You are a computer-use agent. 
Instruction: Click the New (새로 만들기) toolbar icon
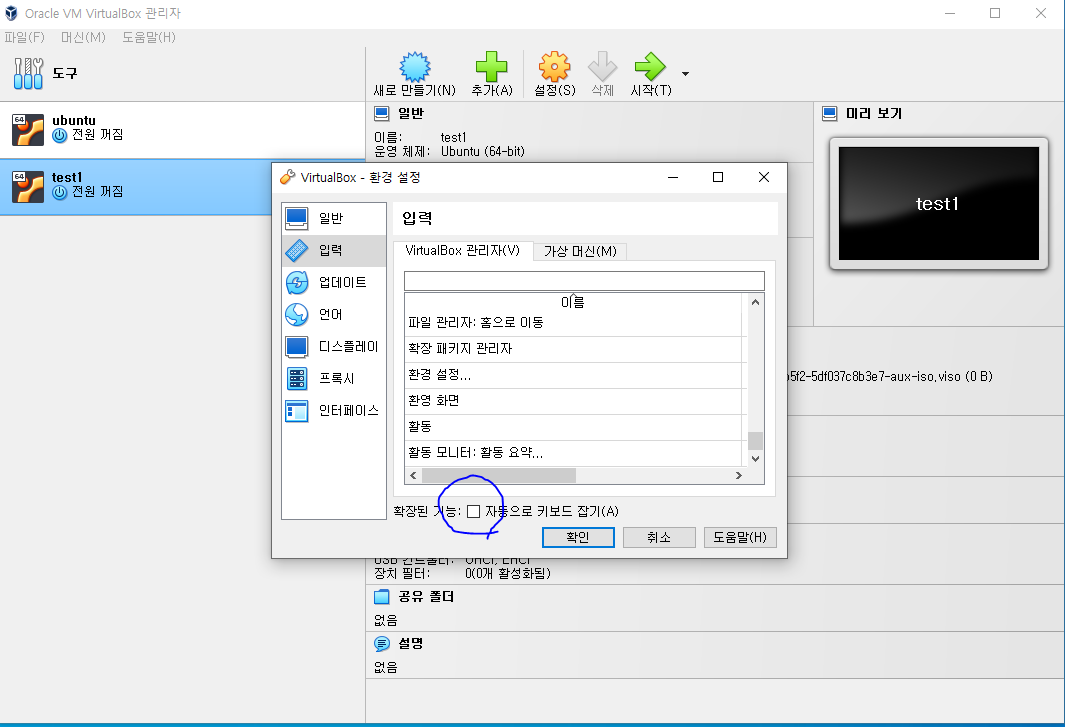coord(414,67)
